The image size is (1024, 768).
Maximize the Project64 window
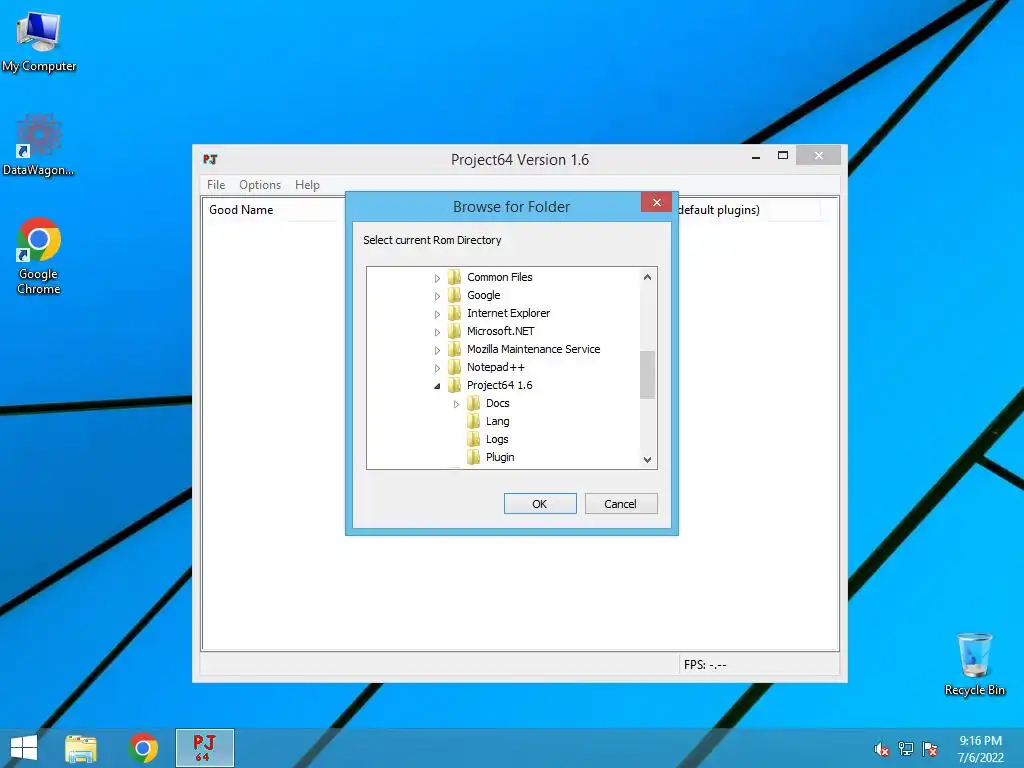coord(782,155)
